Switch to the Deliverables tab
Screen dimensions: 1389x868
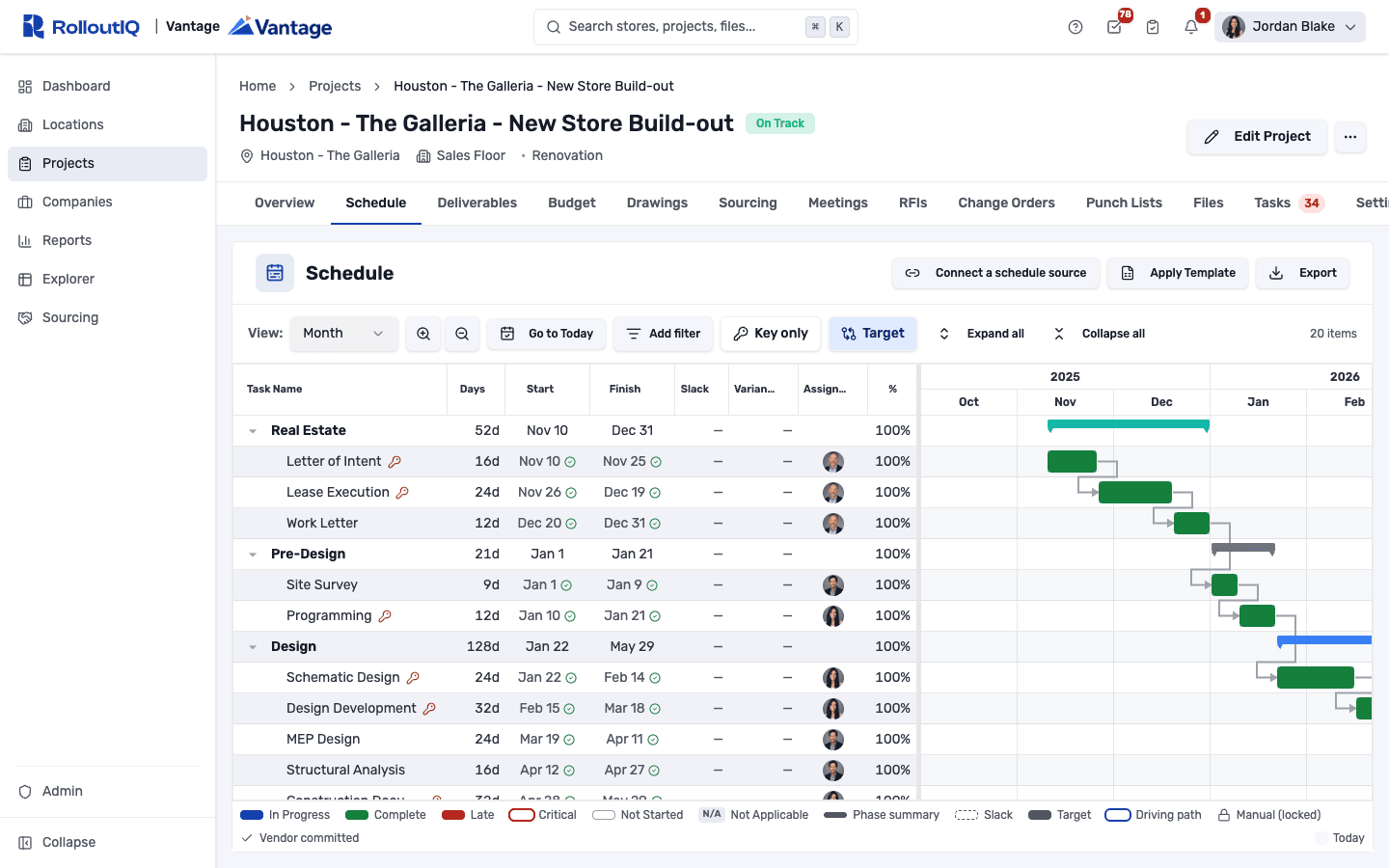(x=477, y=203)
